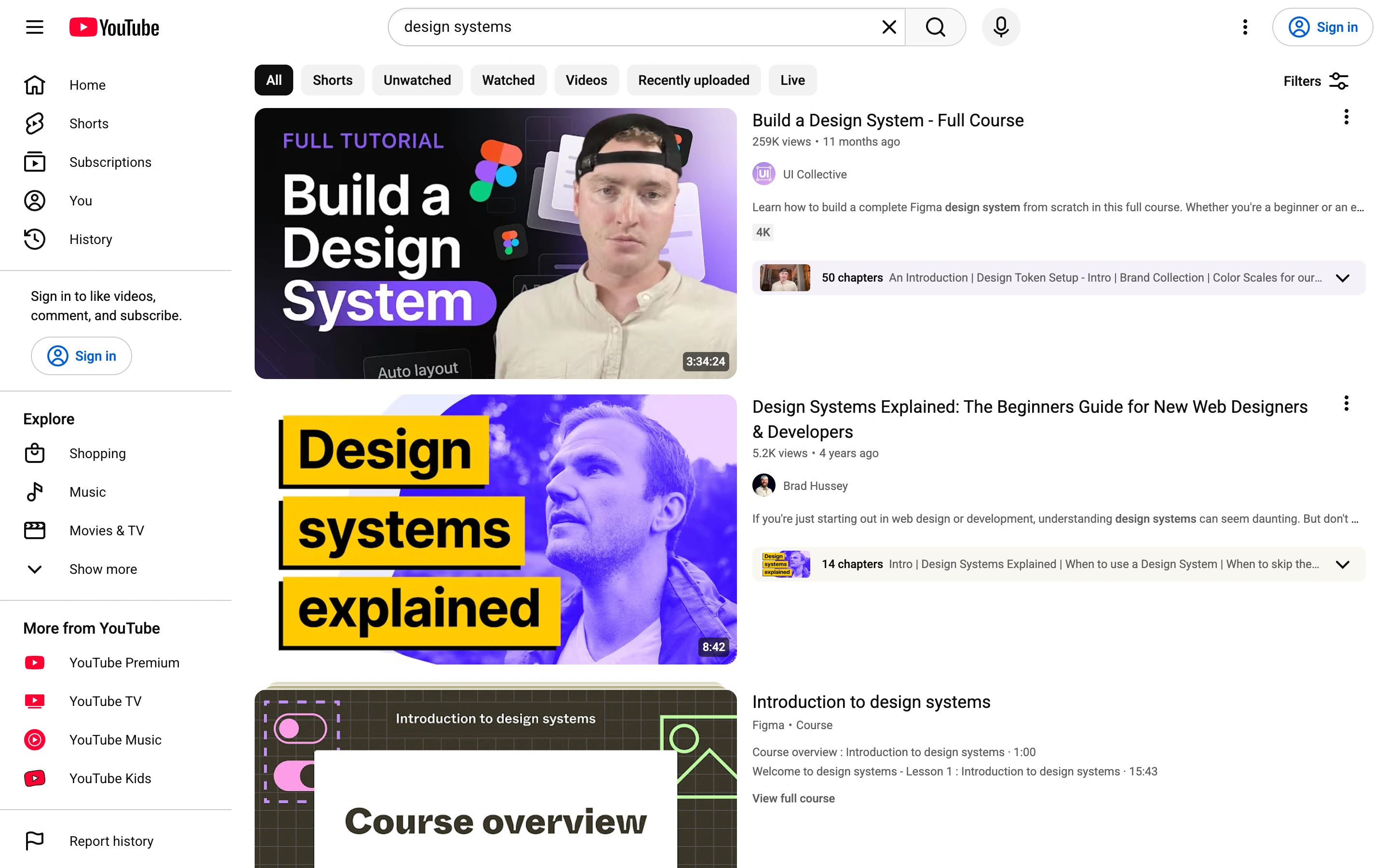Expand the 50 chapters list
This screenshot has width=1389, height=868.
[x=1343, y=278]
